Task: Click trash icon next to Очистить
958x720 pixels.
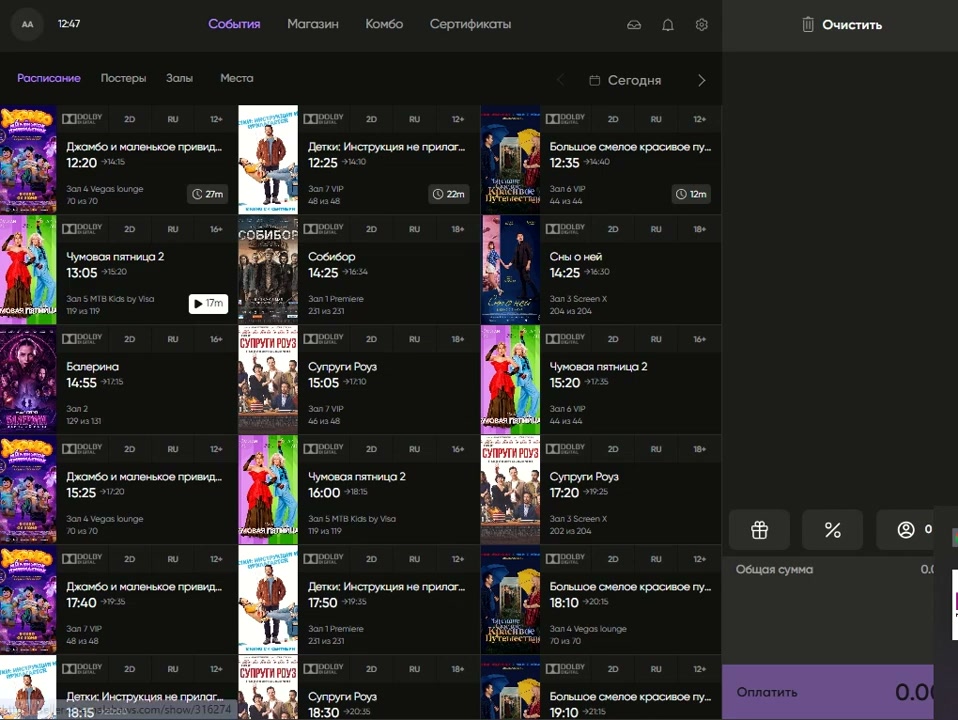Action: coord(808,24)
